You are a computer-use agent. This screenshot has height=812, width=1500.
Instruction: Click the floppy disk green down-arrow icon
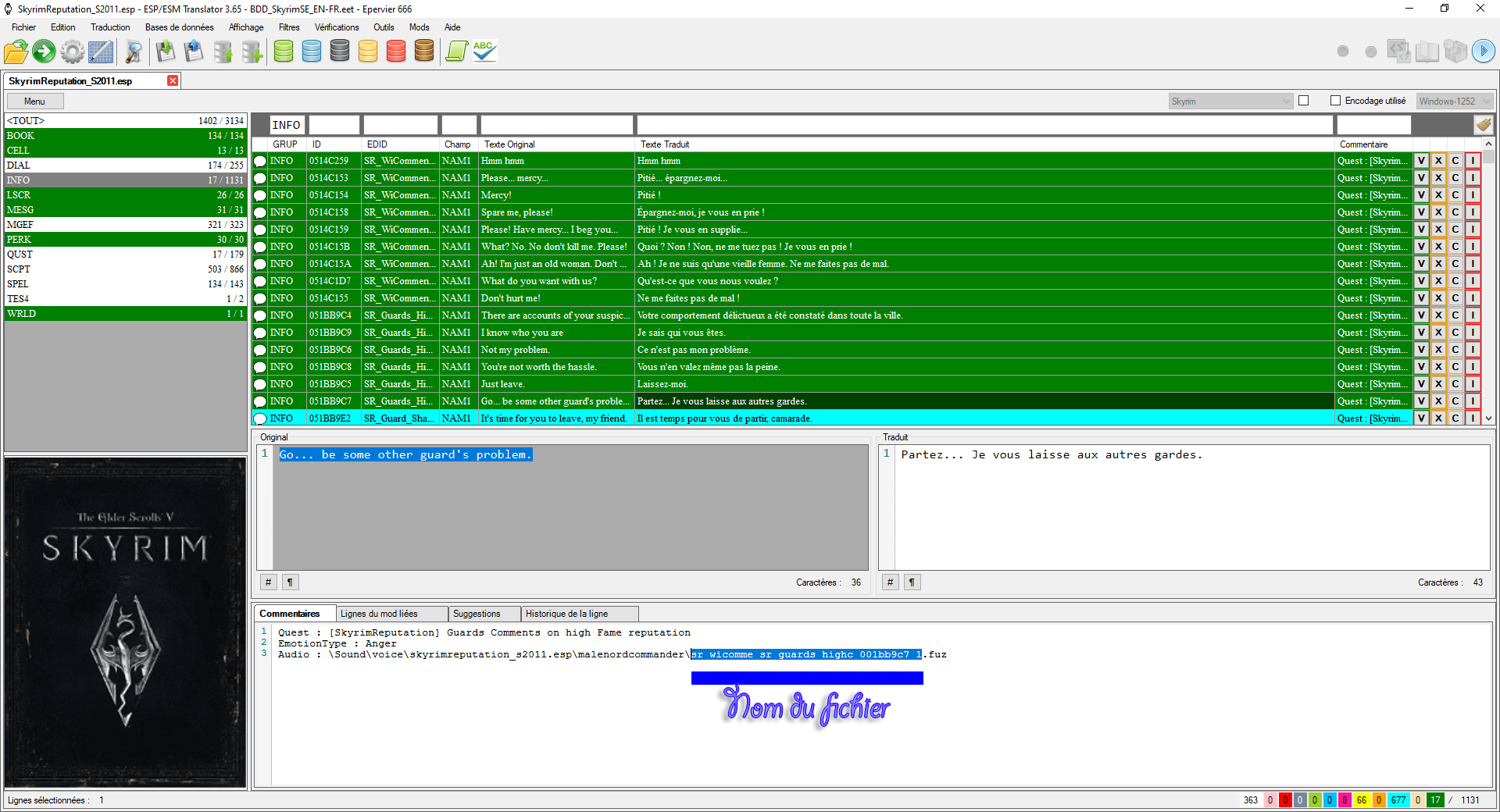click(x=165, y=52)
